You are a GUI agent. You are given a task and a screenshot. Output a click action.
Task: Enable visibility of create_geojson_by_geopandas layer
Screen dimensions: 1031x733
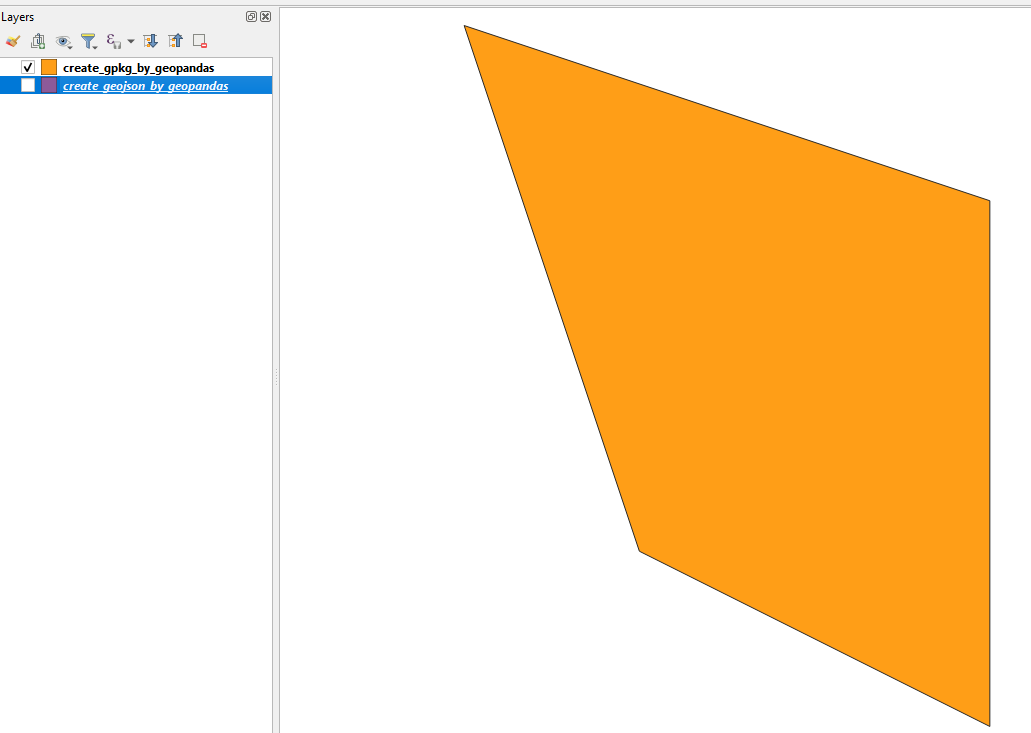(x=28, y=85)
